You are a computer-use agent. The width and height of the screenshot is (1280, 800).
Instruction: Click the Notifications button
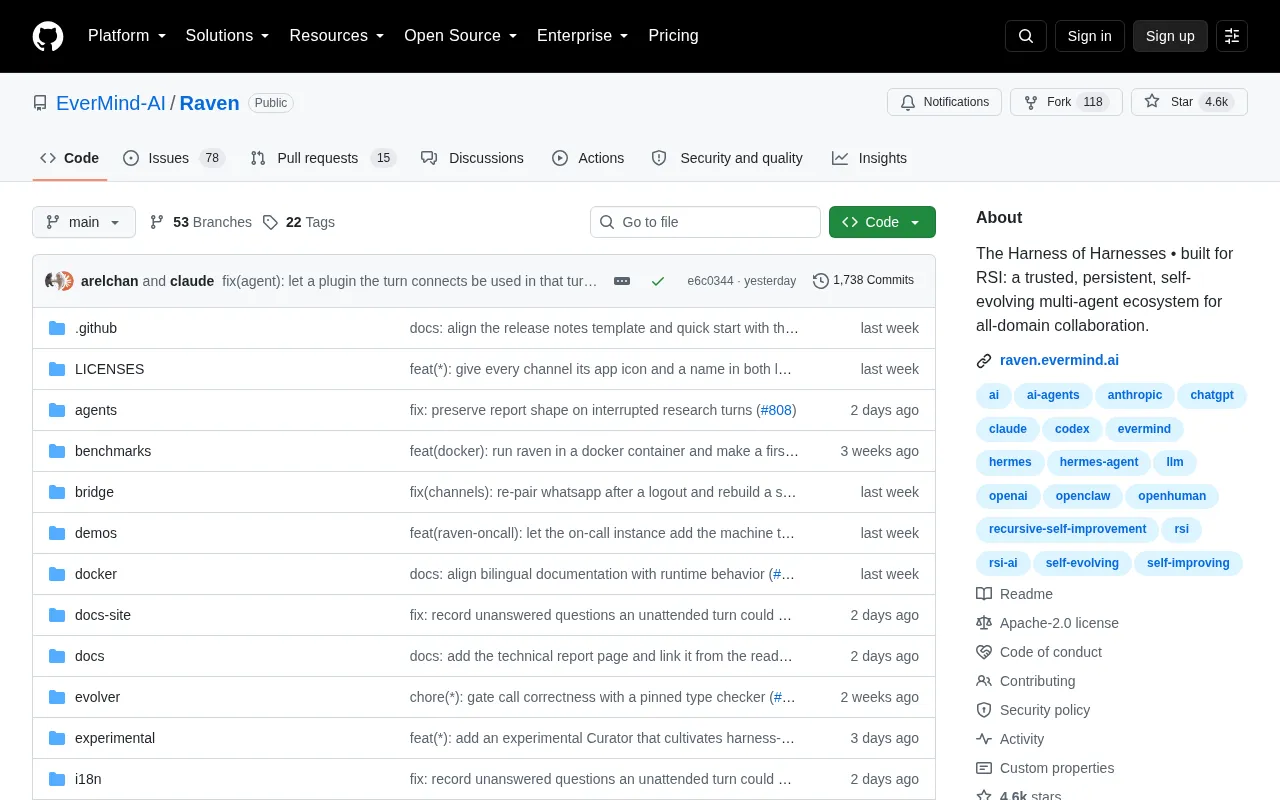tap(944, 102)
